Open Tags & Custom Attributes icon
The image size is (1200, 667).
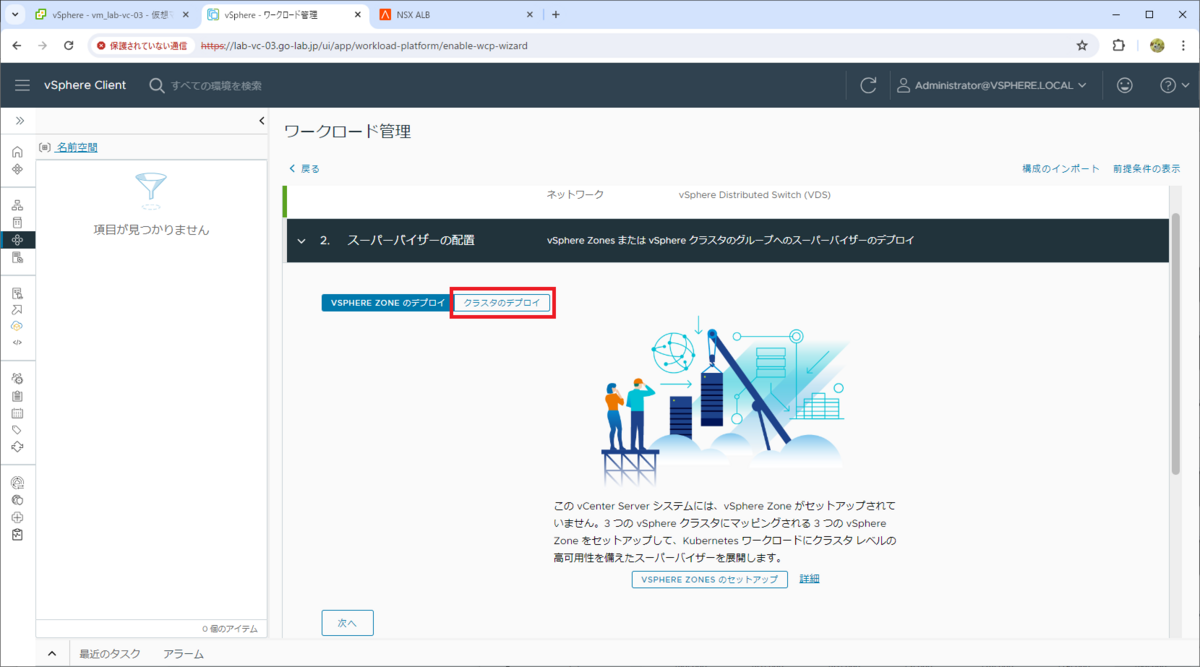click(17, 430)
